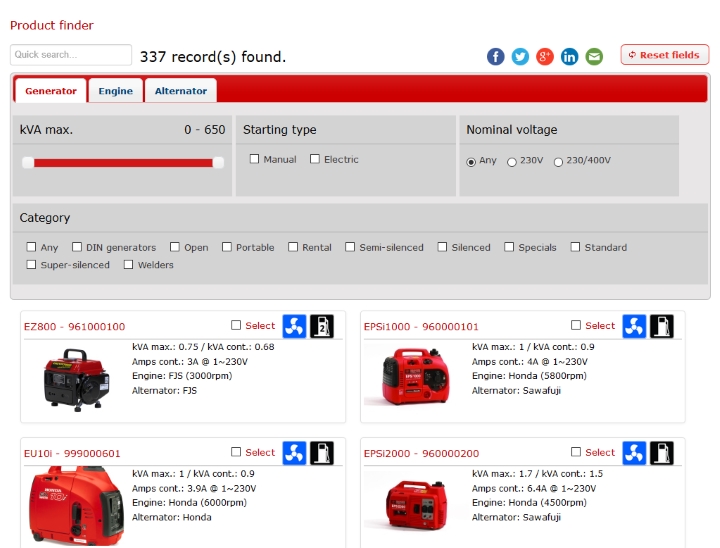Check Electric starting type
The image size is (720, 548).
click(315, 159)
